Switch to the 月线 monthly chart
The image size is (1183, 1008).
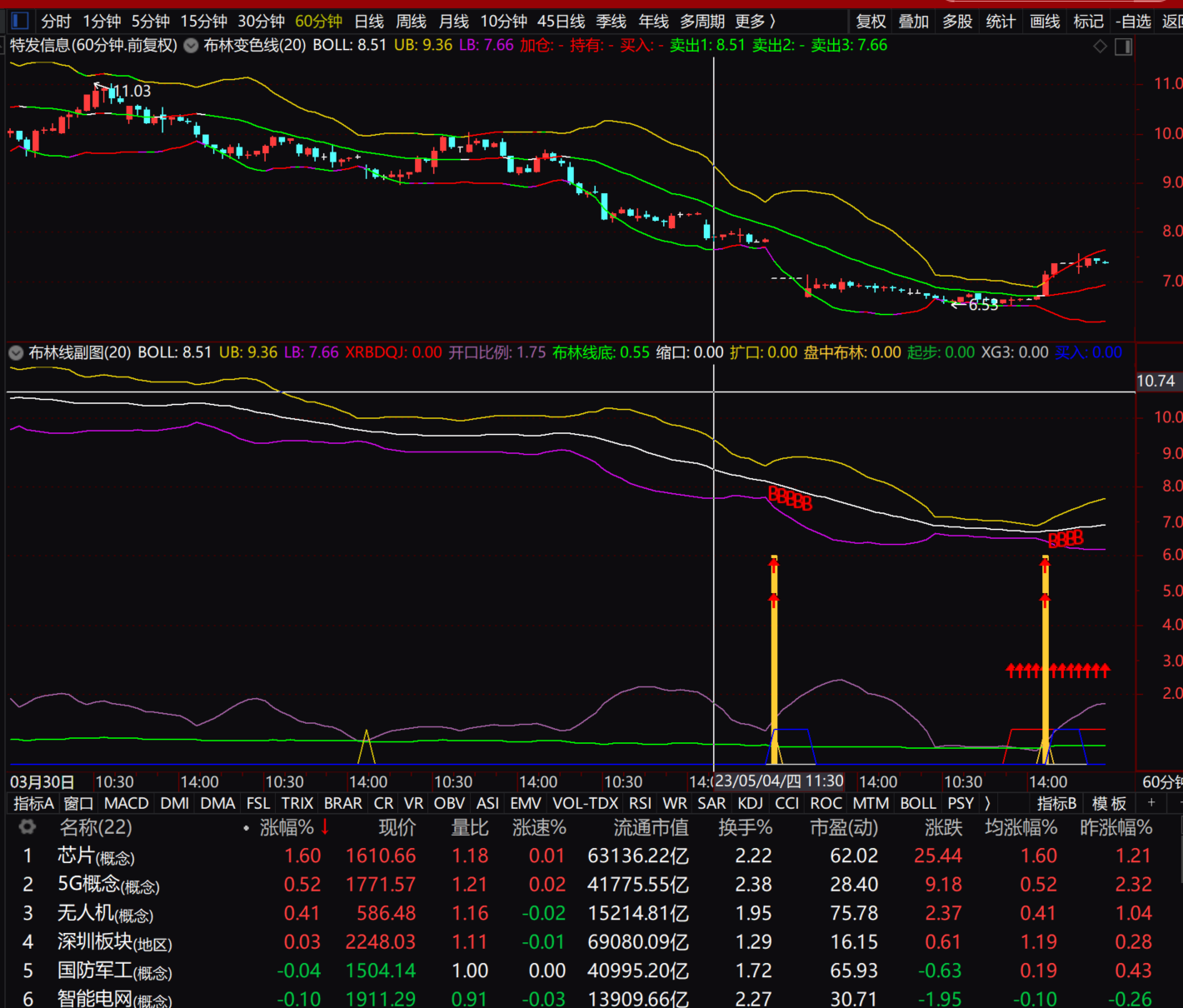[454, 21]
